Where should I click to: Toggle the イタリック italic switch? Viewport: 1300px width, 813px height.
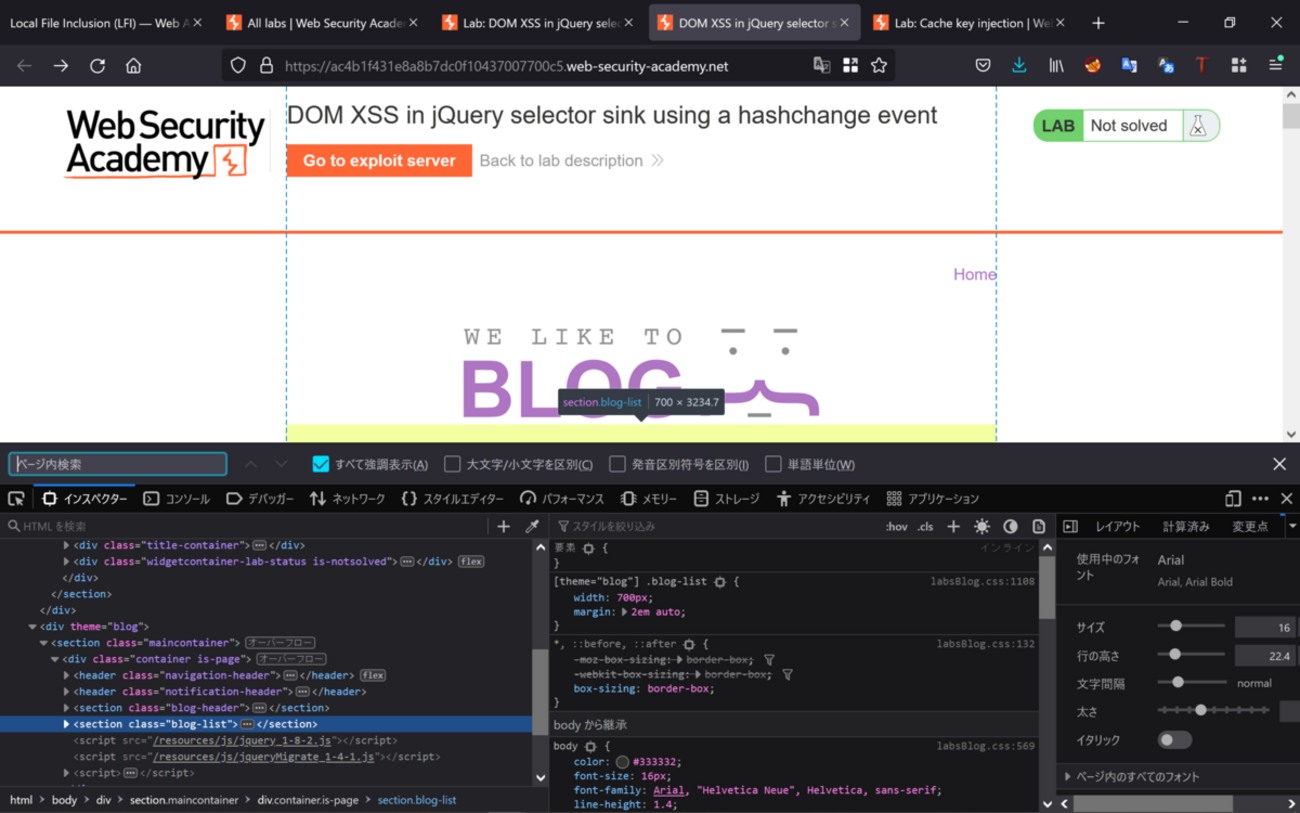coord(1175,740)
